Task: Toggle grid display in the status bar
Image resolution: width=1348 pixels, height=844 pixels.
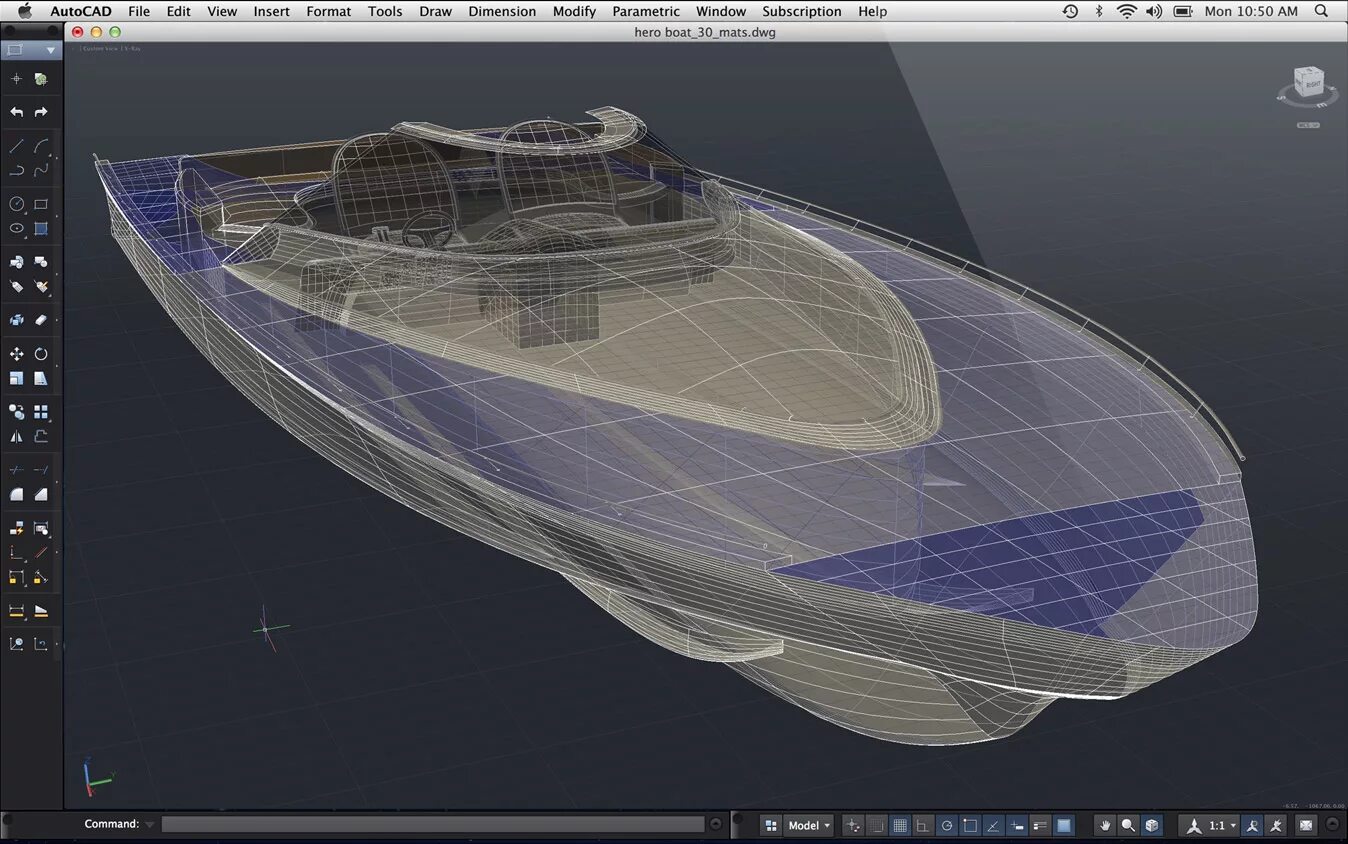Action: pyautogui.click(x=900, y=825)
